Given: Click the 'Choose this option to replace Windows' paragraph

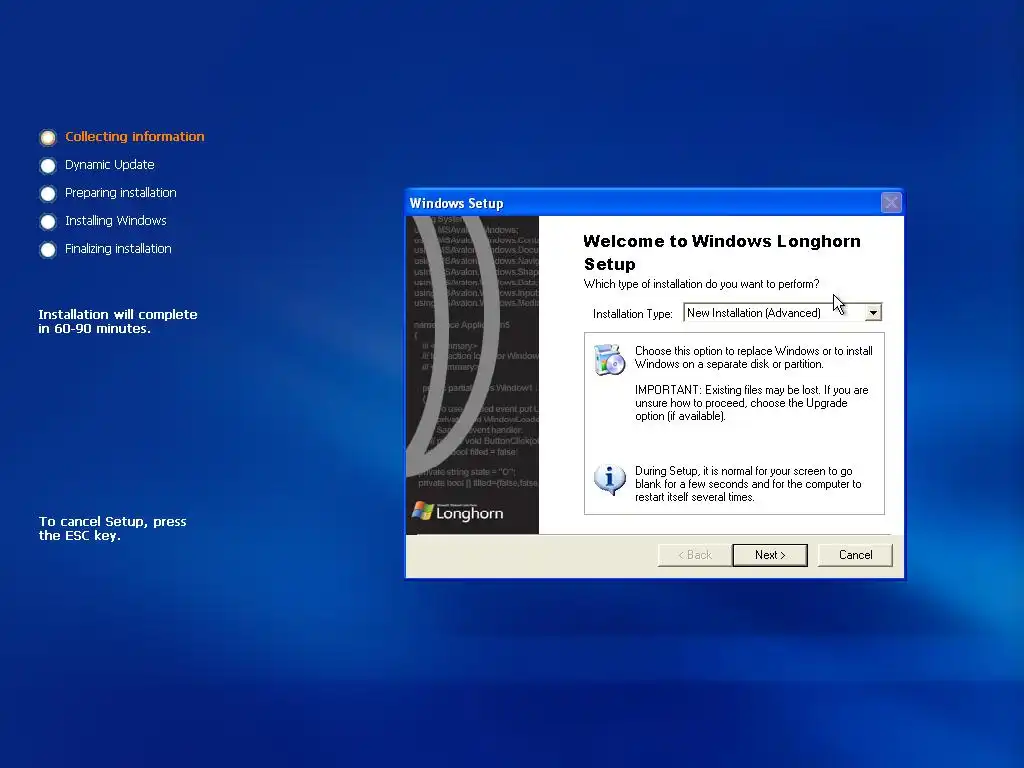Looking at the screenshot, I should click(x=754, y=357).
